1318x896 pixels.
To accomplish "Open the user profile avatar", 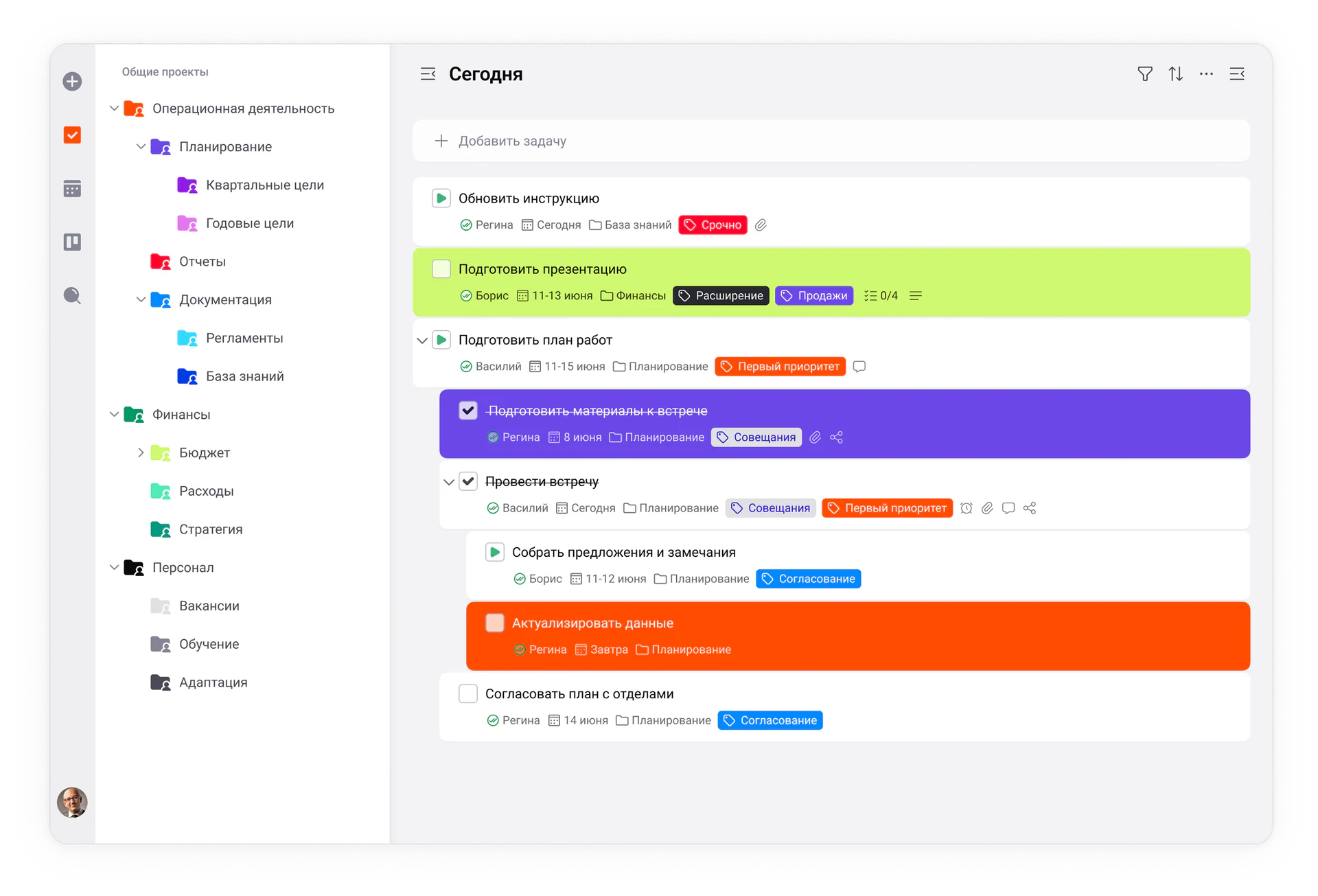I will point(72,802).
